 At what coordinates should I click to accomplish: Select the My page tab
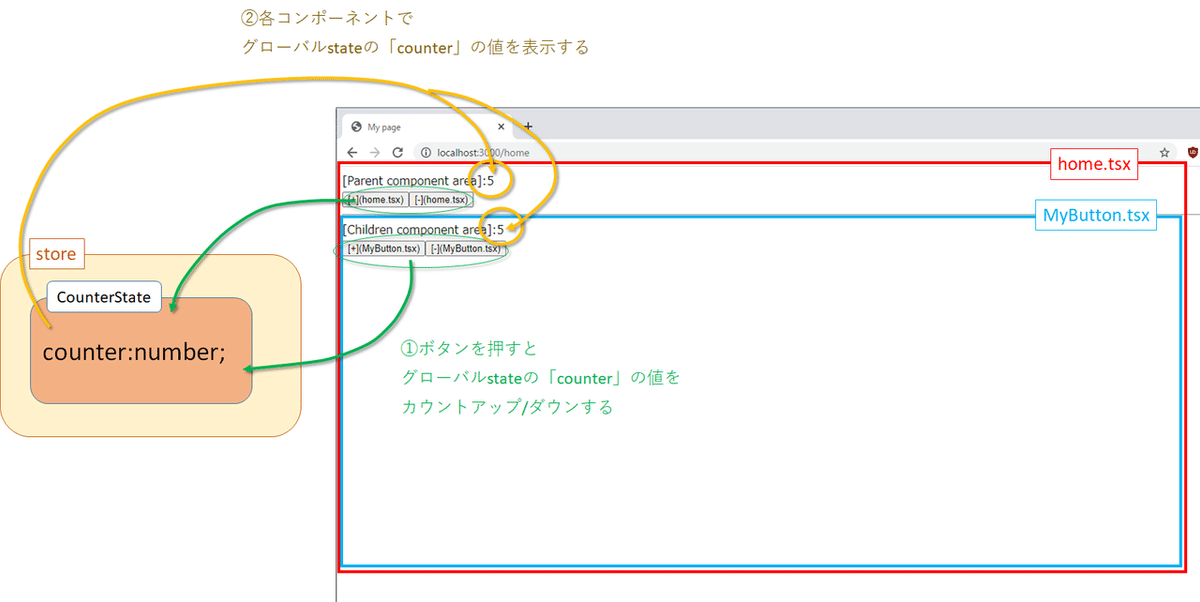[428, 127]
